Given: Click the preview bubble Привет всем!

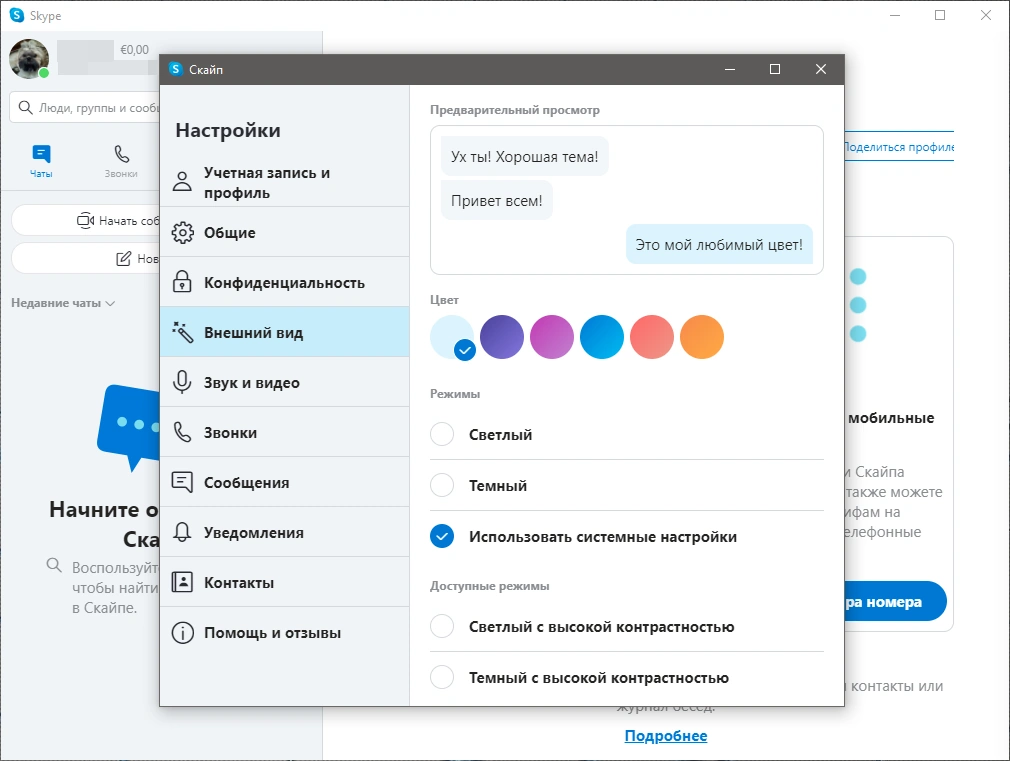Looking at the screenshot, I should tap(497, 200).
